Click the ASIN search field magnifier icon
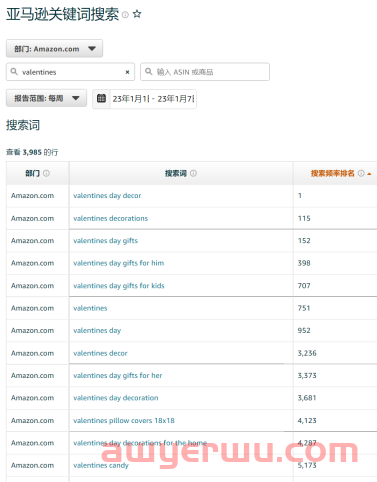 click(x=149, y=72)
